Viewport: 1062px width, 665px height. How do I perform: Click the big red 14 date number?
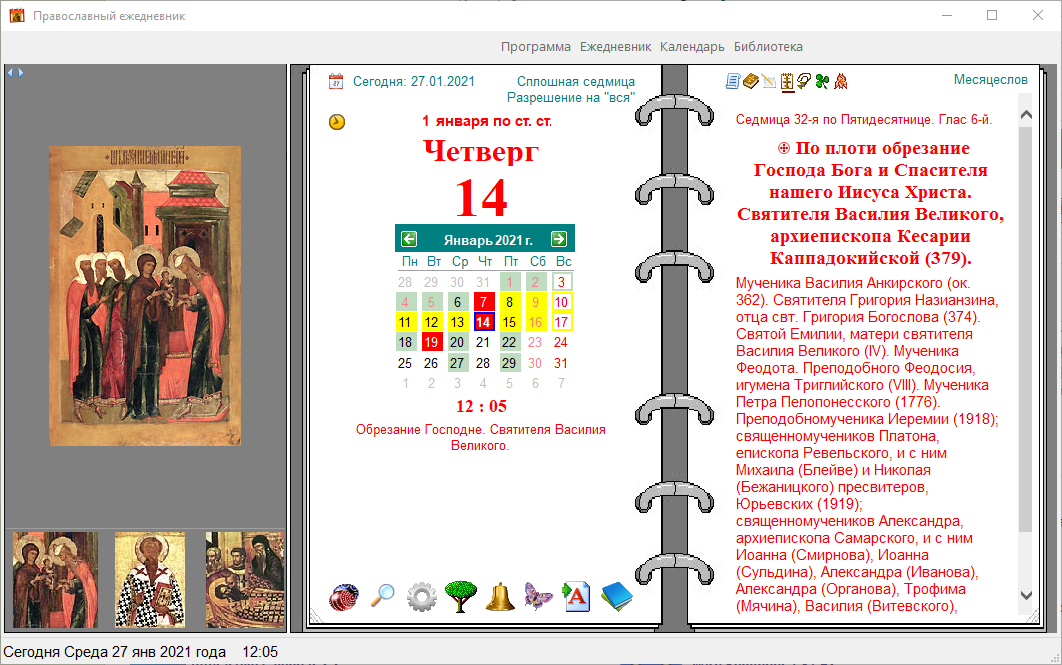click(x=481, y=198)
